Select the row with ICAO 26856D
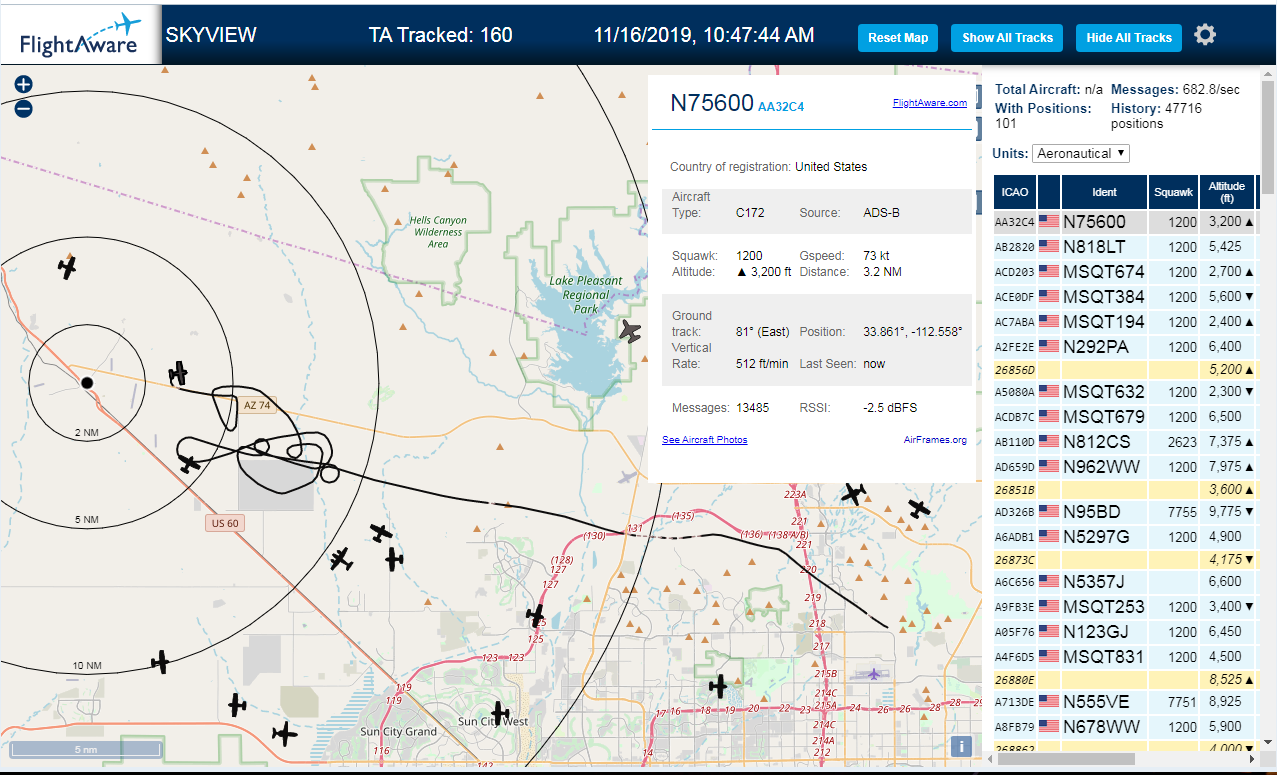The image size is (1277, 775). click(1125, 369)
